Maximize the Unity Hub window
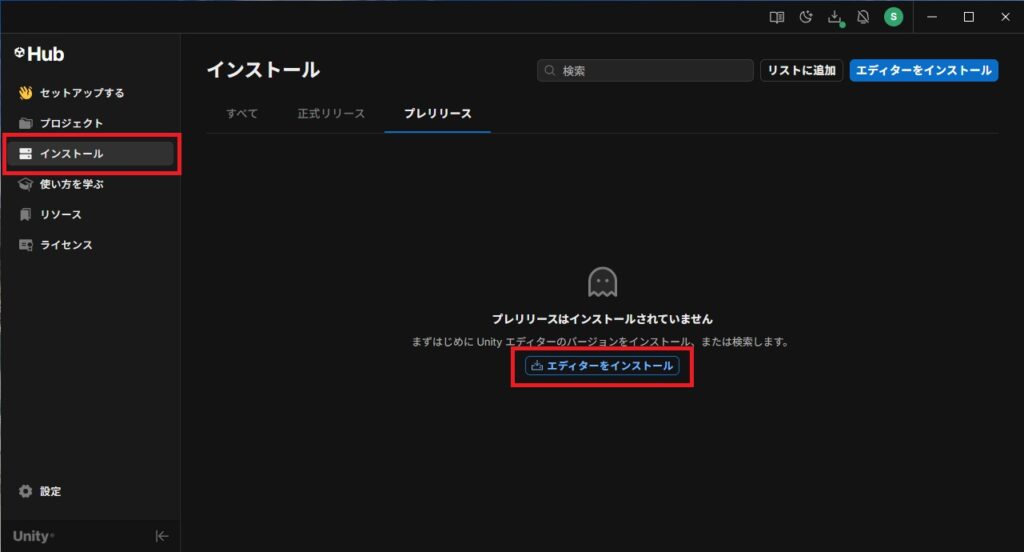This screenshot has width=1024, height=552. click(968, 17)
